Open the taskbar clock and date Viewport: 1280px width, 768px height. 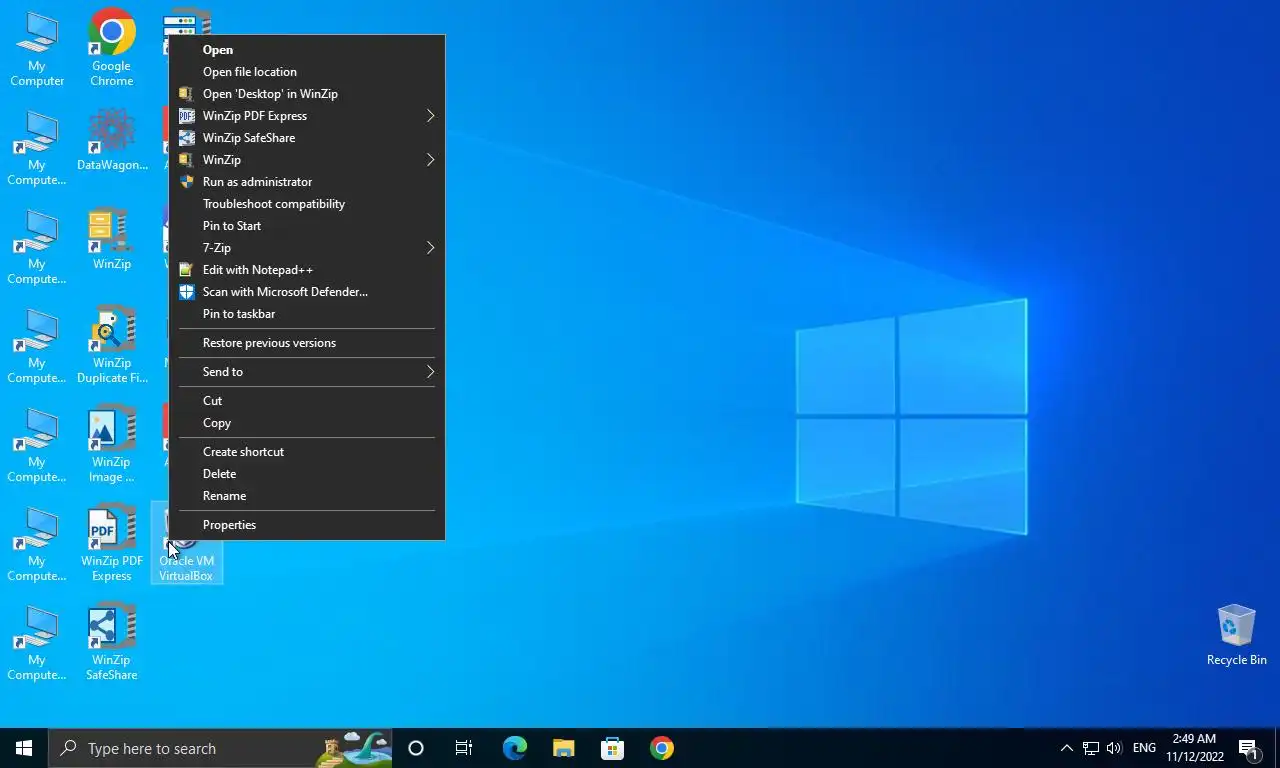tap(1195, 748)
